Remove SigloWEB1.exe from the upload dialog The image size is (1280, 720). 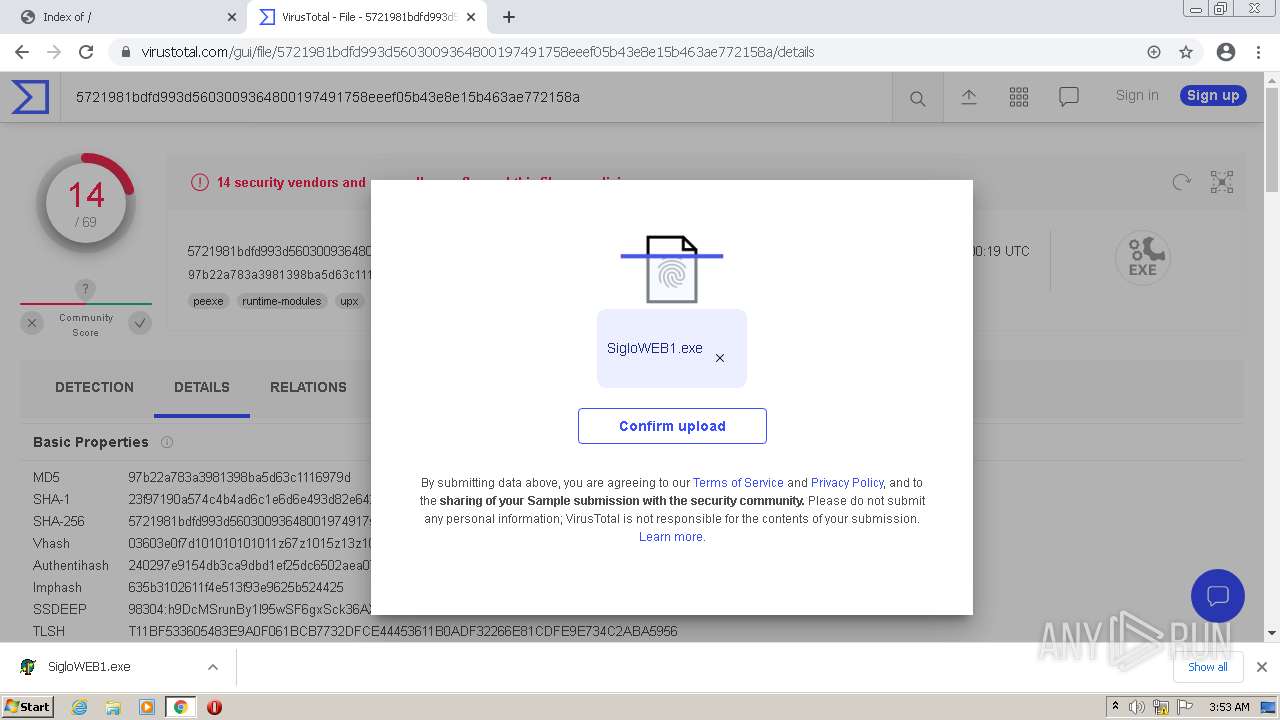(719, 358)
